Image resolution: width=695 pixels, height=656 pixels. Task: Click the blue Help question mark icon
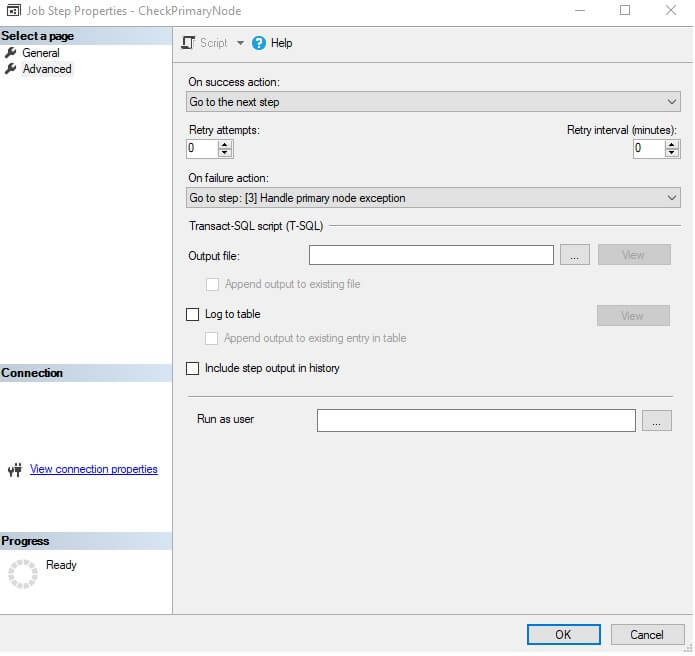259,43
